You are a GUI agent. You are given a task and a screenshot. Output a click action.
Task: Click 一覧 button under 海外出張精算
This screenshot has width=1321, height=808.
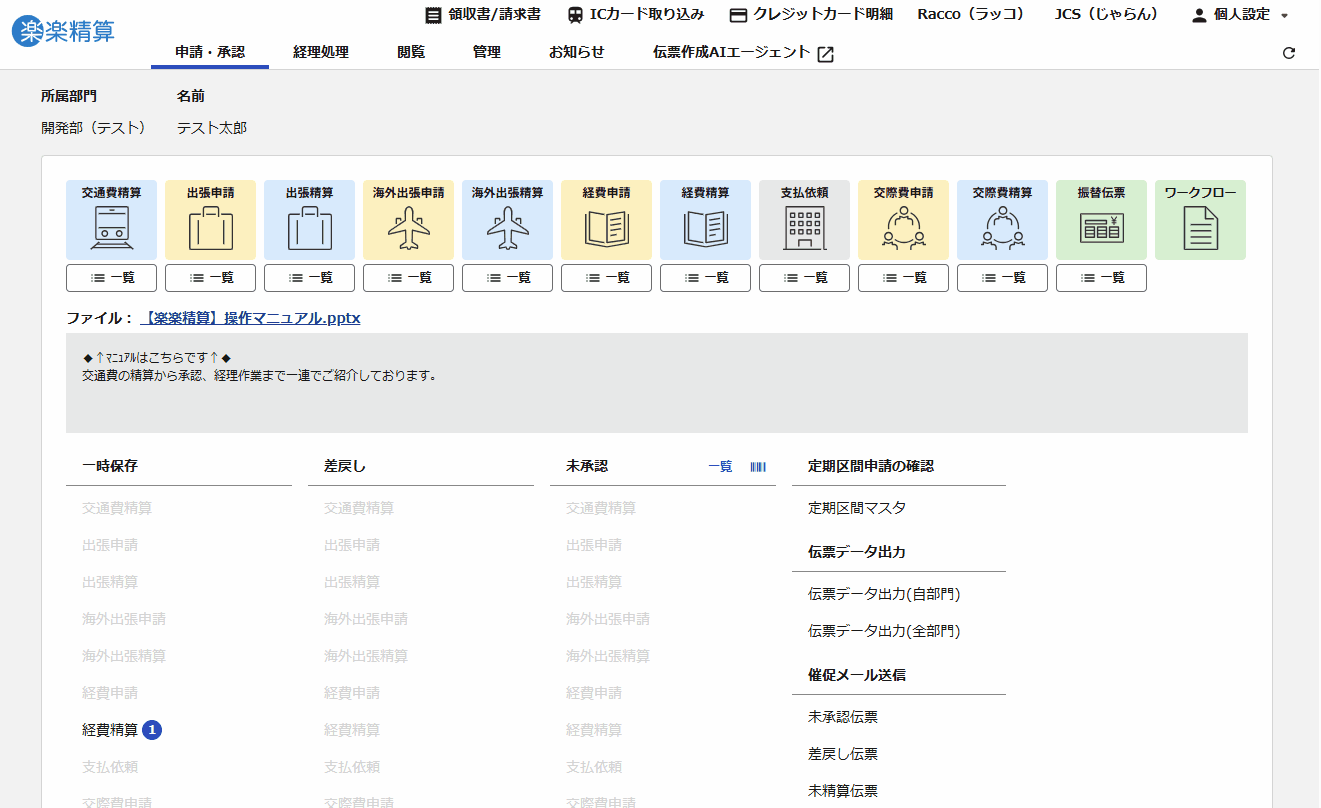507,278
